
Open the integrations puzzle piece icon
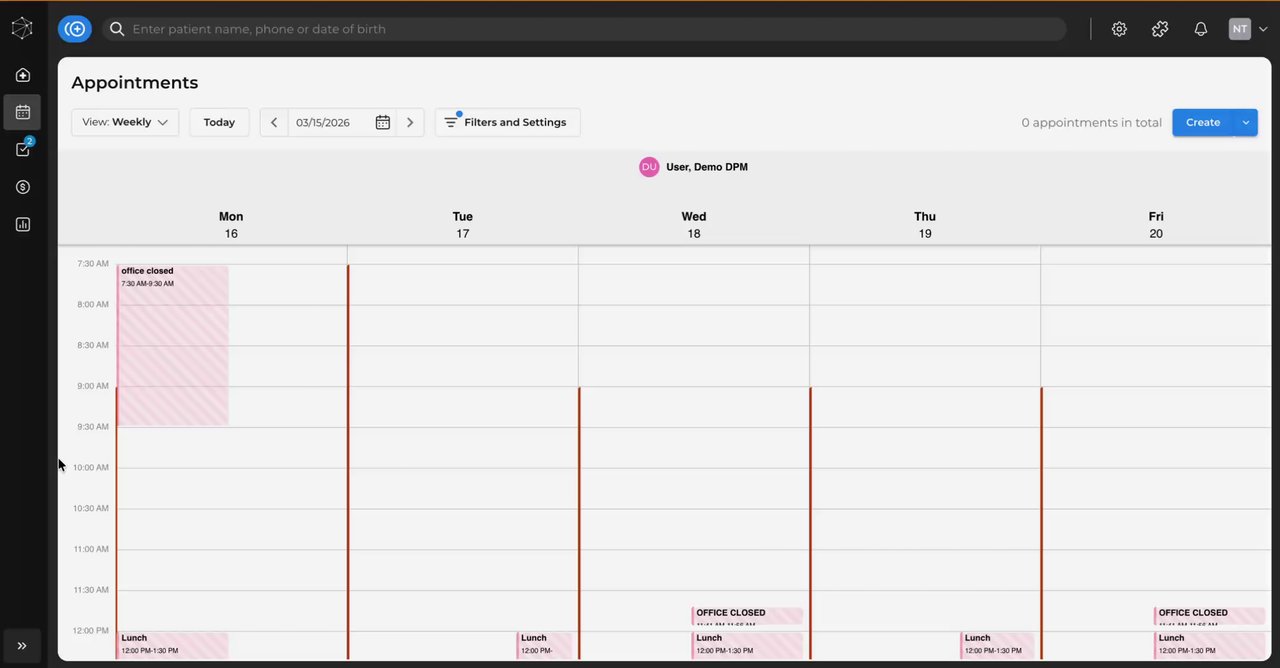(x=1160, y=29)
